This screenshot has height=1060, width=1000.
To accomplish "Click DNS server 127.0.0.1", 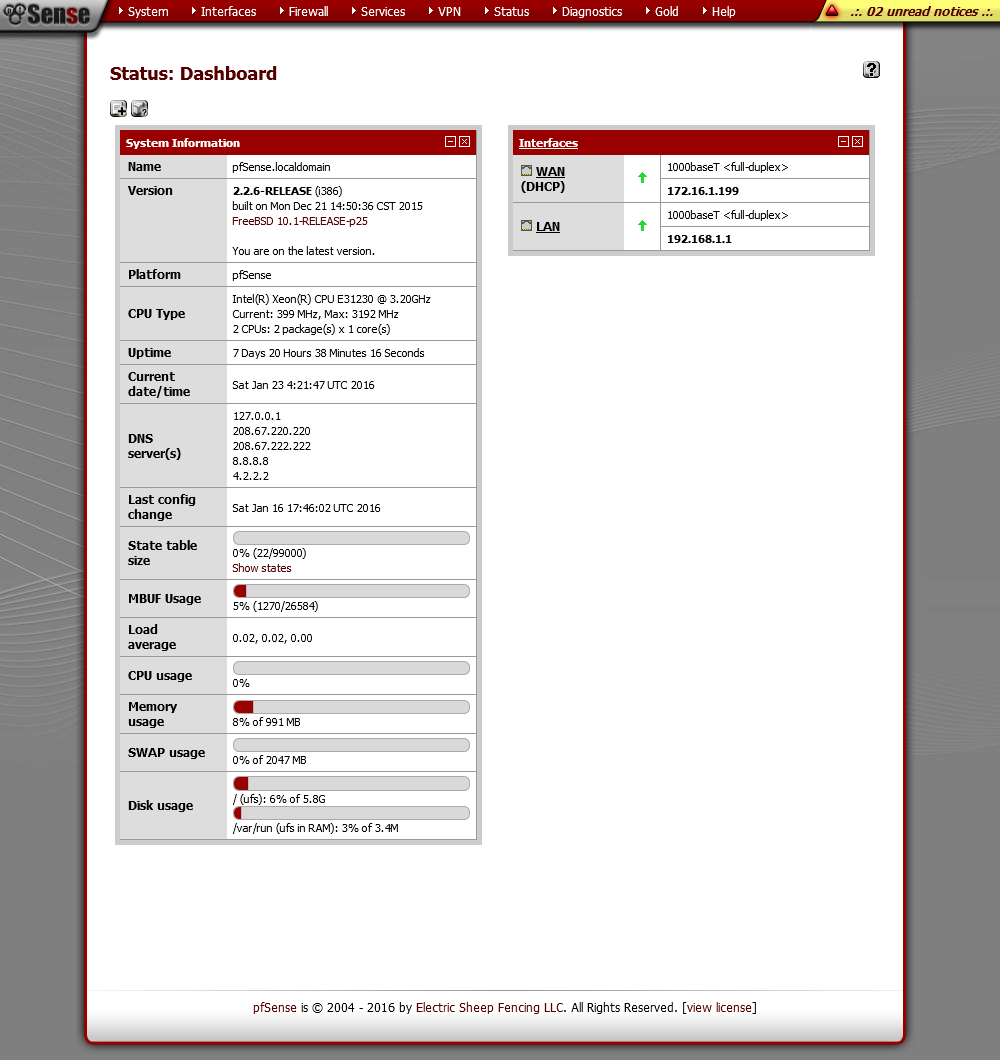I will (x=257, y=416).
